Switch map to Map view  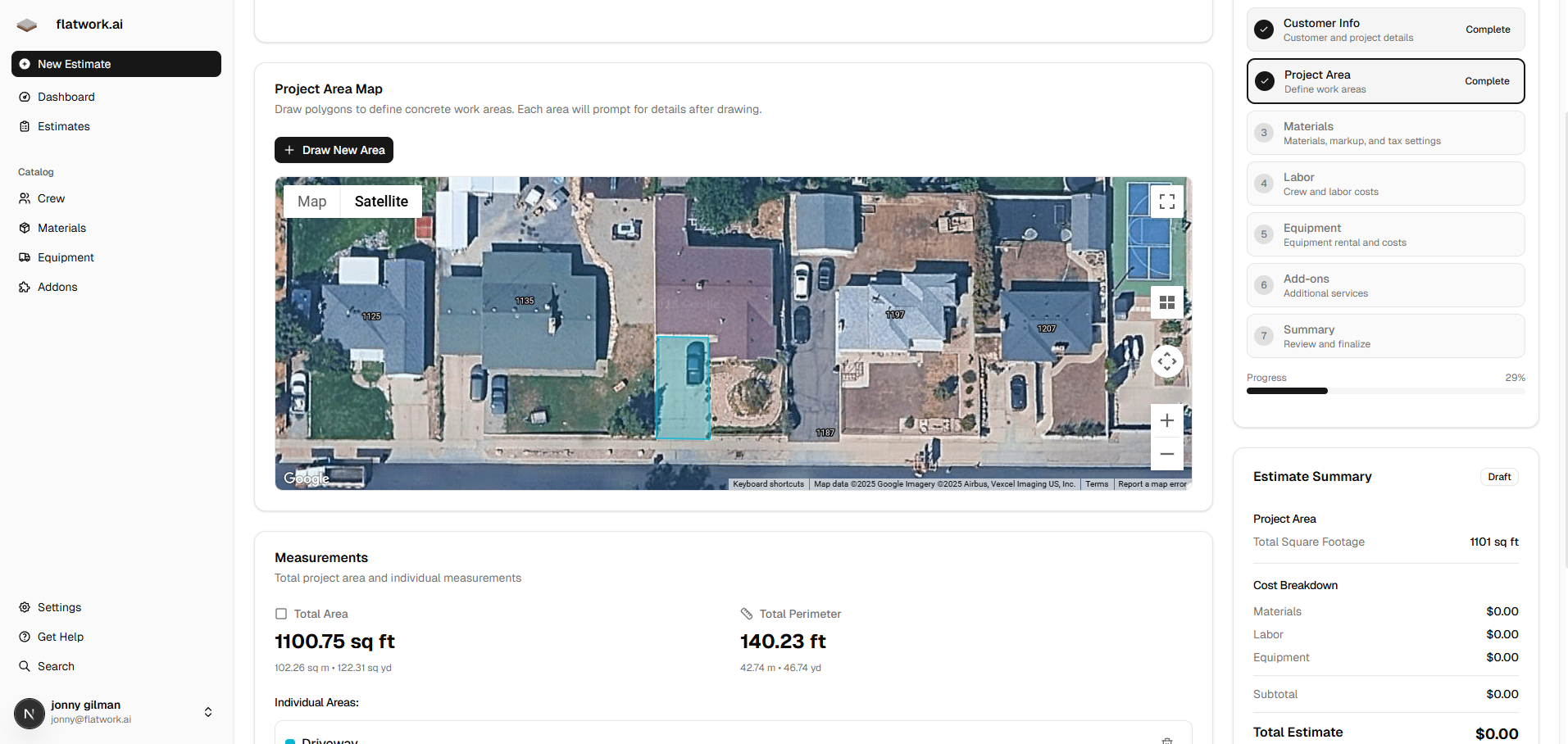(311, 202)
